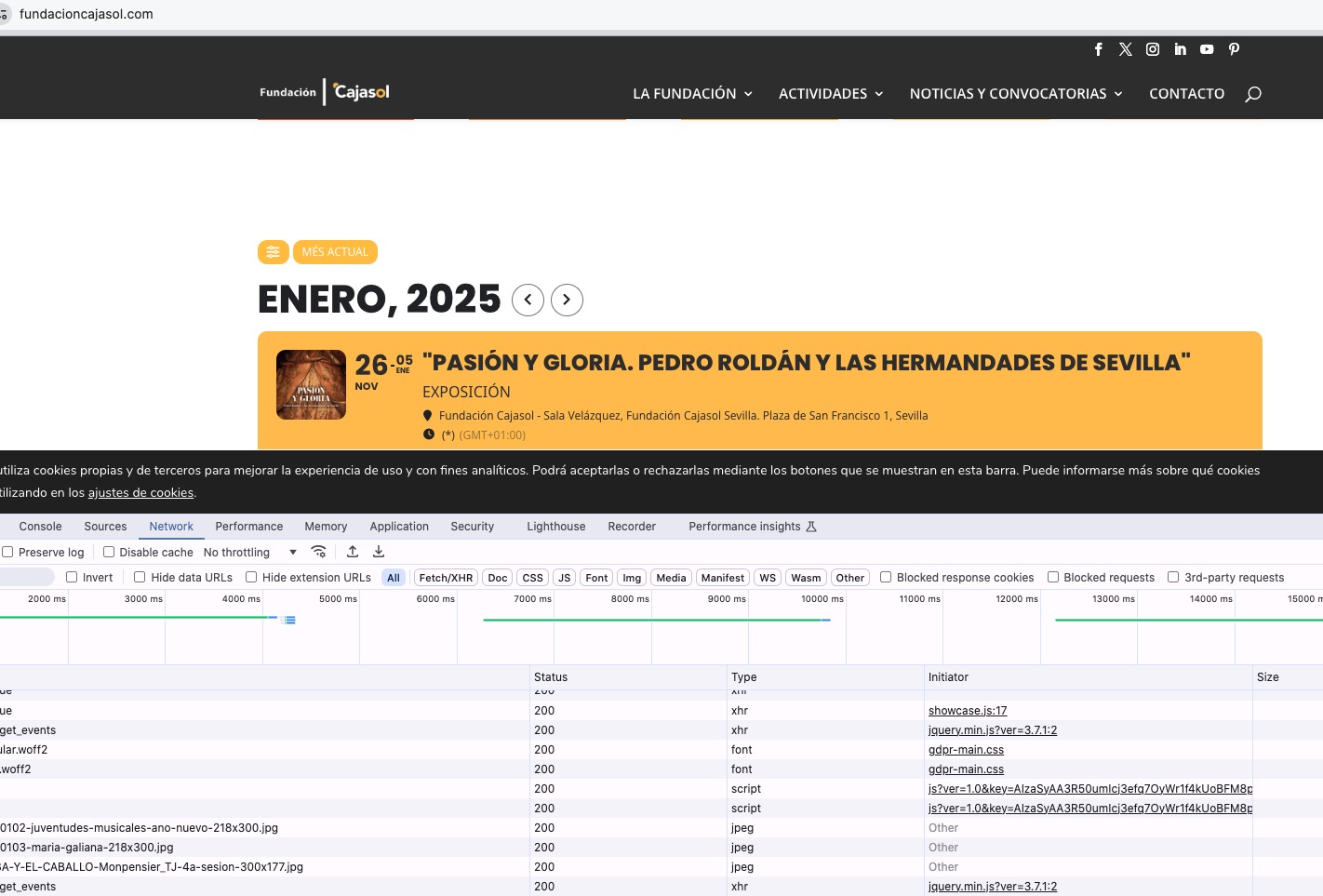Go to the previous month arrow
The width and height of the screenshot is (1323, 896).
(528, 300)
